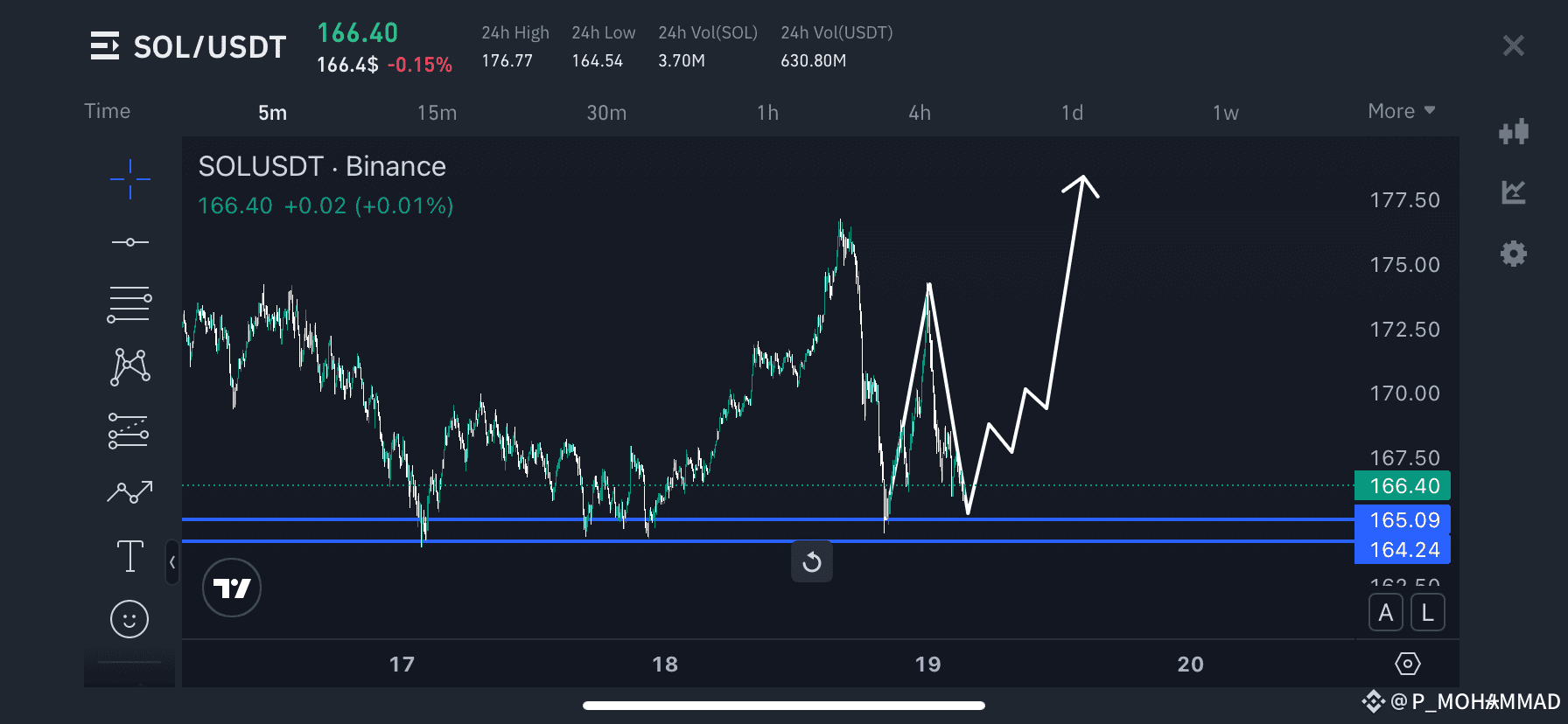Click date label 19 on time axis
The image size is (1568, 724).
[927, 665]
